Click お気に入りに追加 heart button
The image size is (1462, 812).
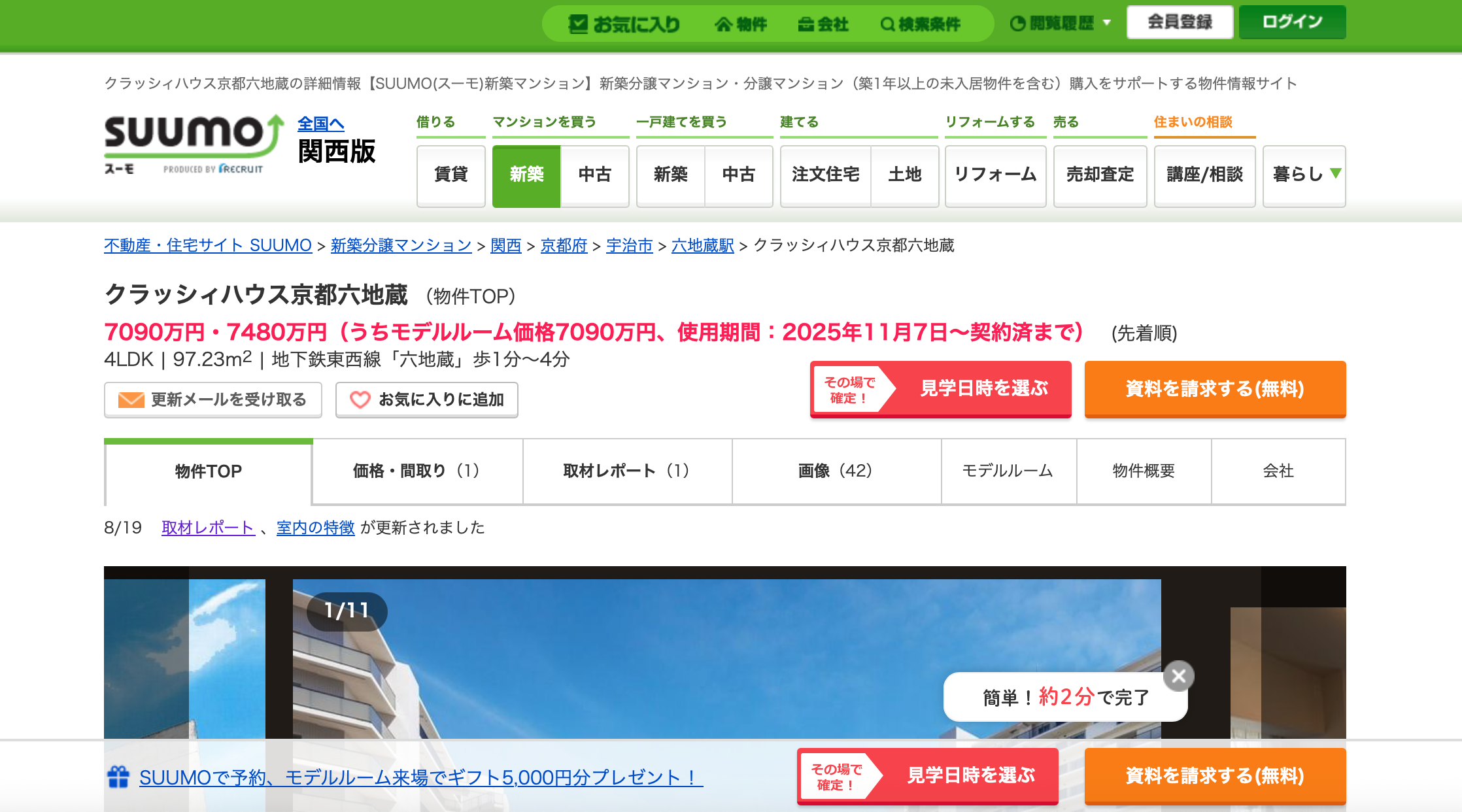427,399
